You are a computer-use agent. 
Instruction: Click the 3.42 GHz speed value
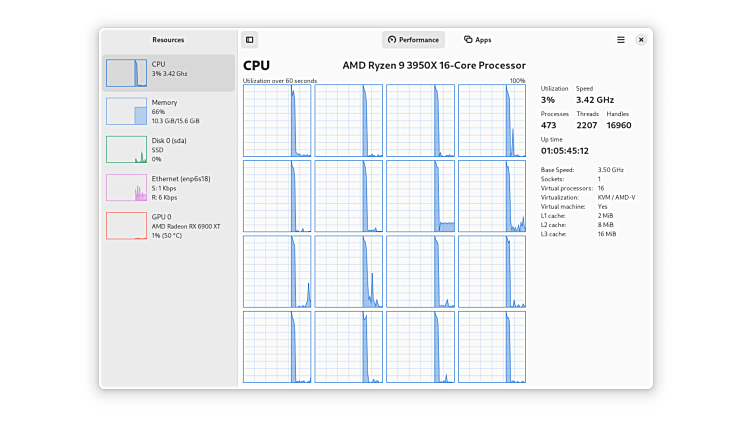click(595, 100)
